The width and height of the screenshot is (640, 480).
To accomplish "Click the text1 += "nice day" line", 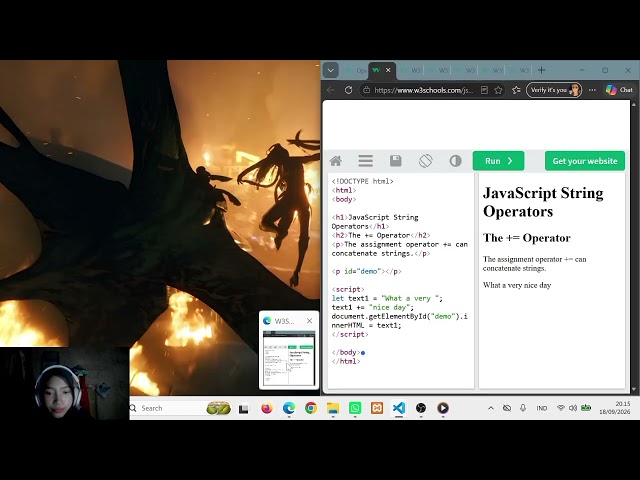I will tap(373, 307).
